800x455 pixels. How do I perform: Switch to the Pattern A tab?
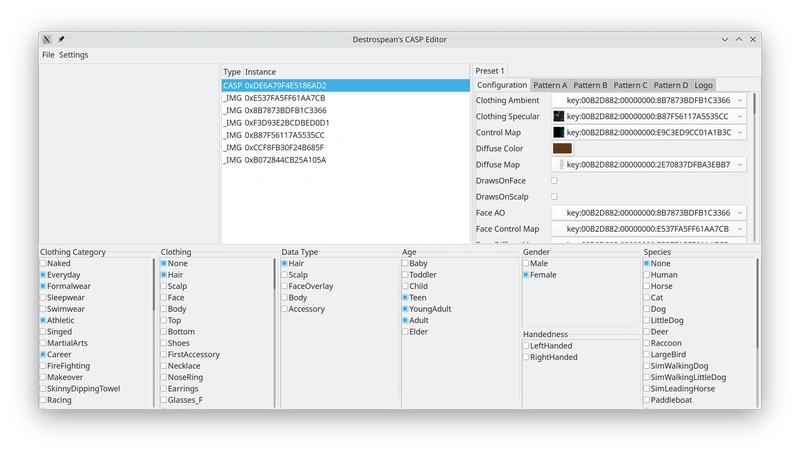point(549,85)
